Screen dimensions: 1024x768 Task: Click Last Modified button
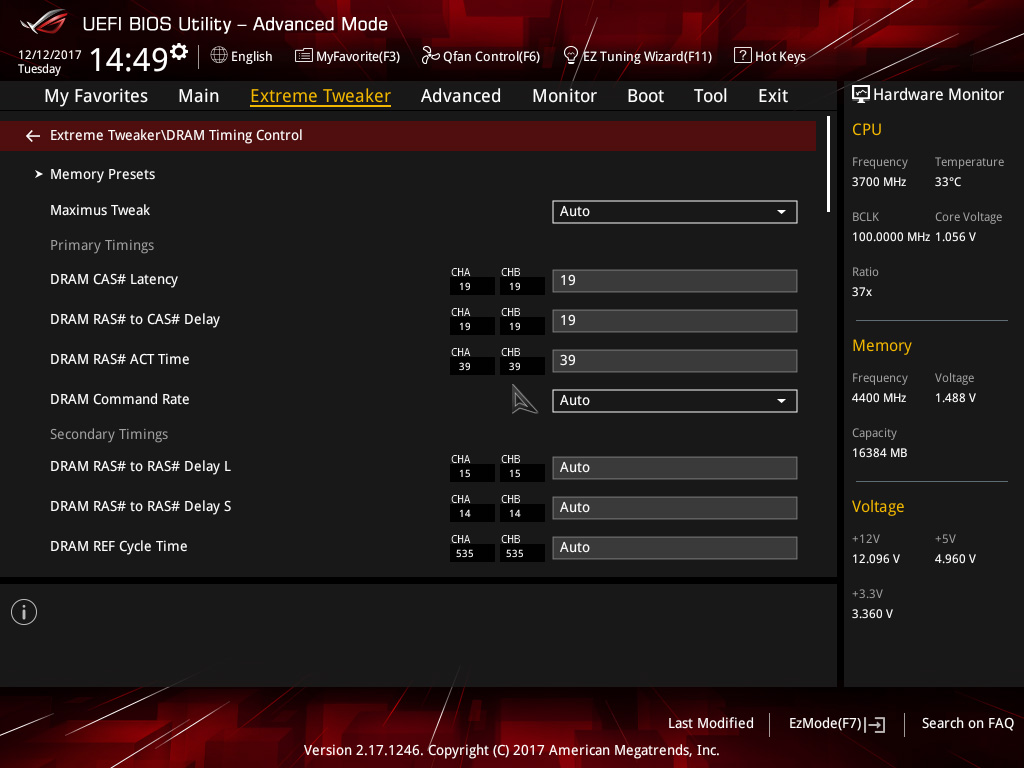pyautogui.click(x=711, y=723)
